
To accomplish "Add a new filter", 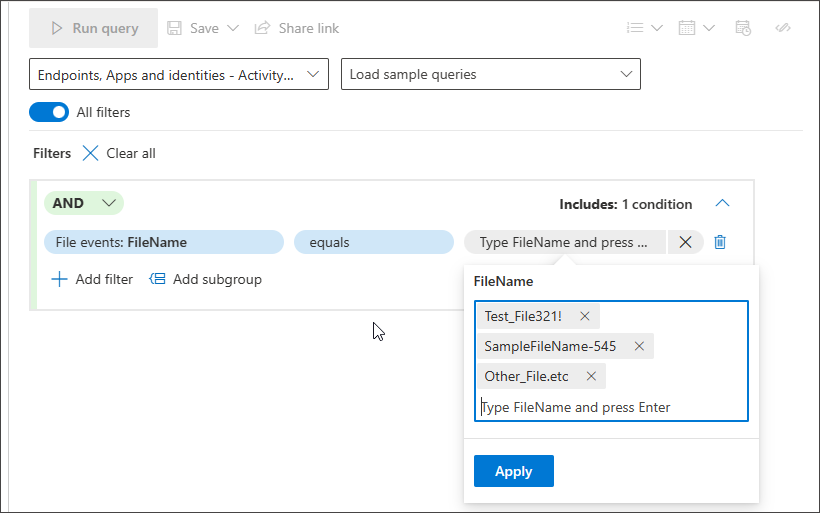I will tap(92, 279).
